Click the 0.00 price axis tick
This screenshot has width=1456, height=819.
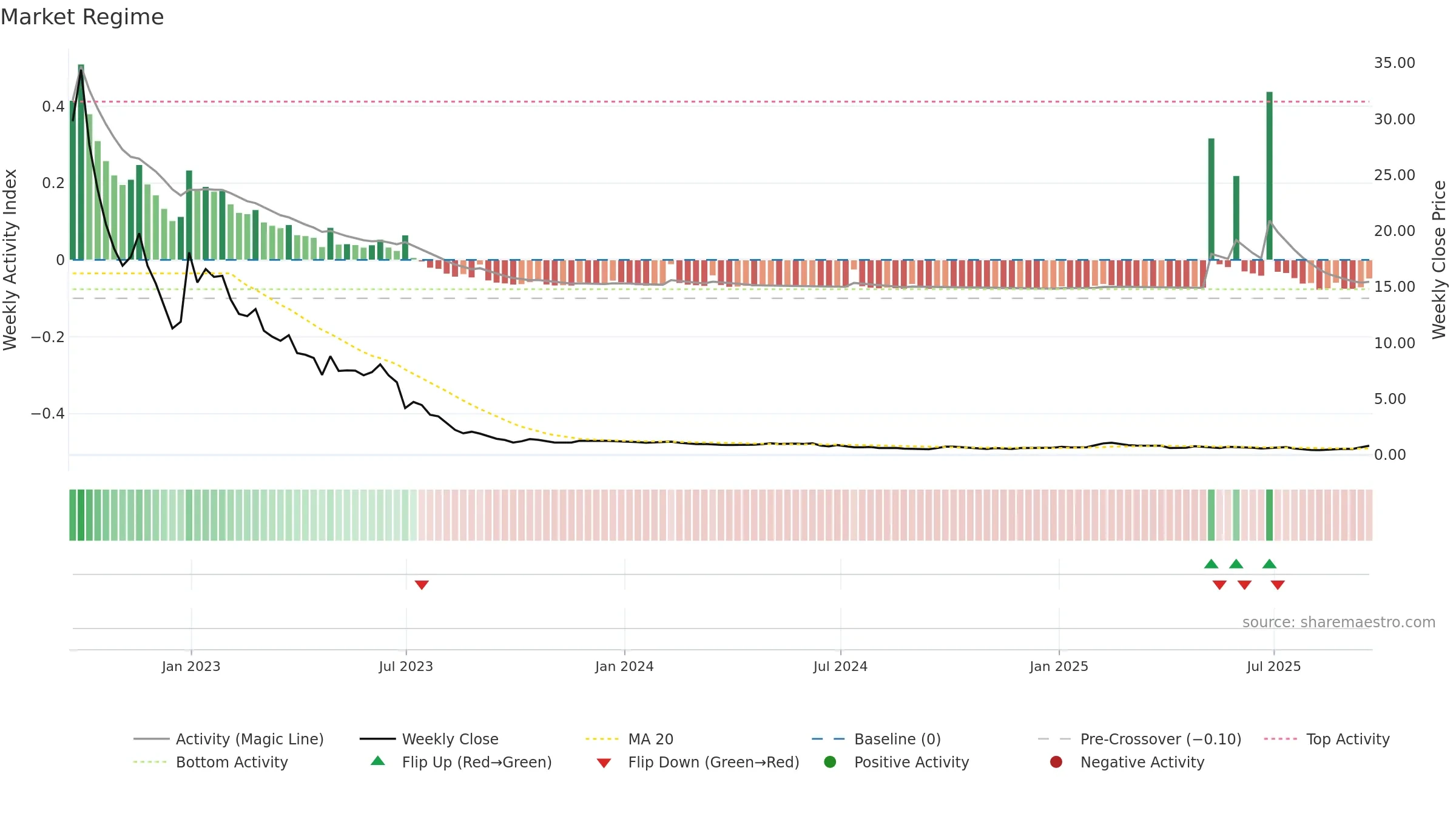[1390, 454]
